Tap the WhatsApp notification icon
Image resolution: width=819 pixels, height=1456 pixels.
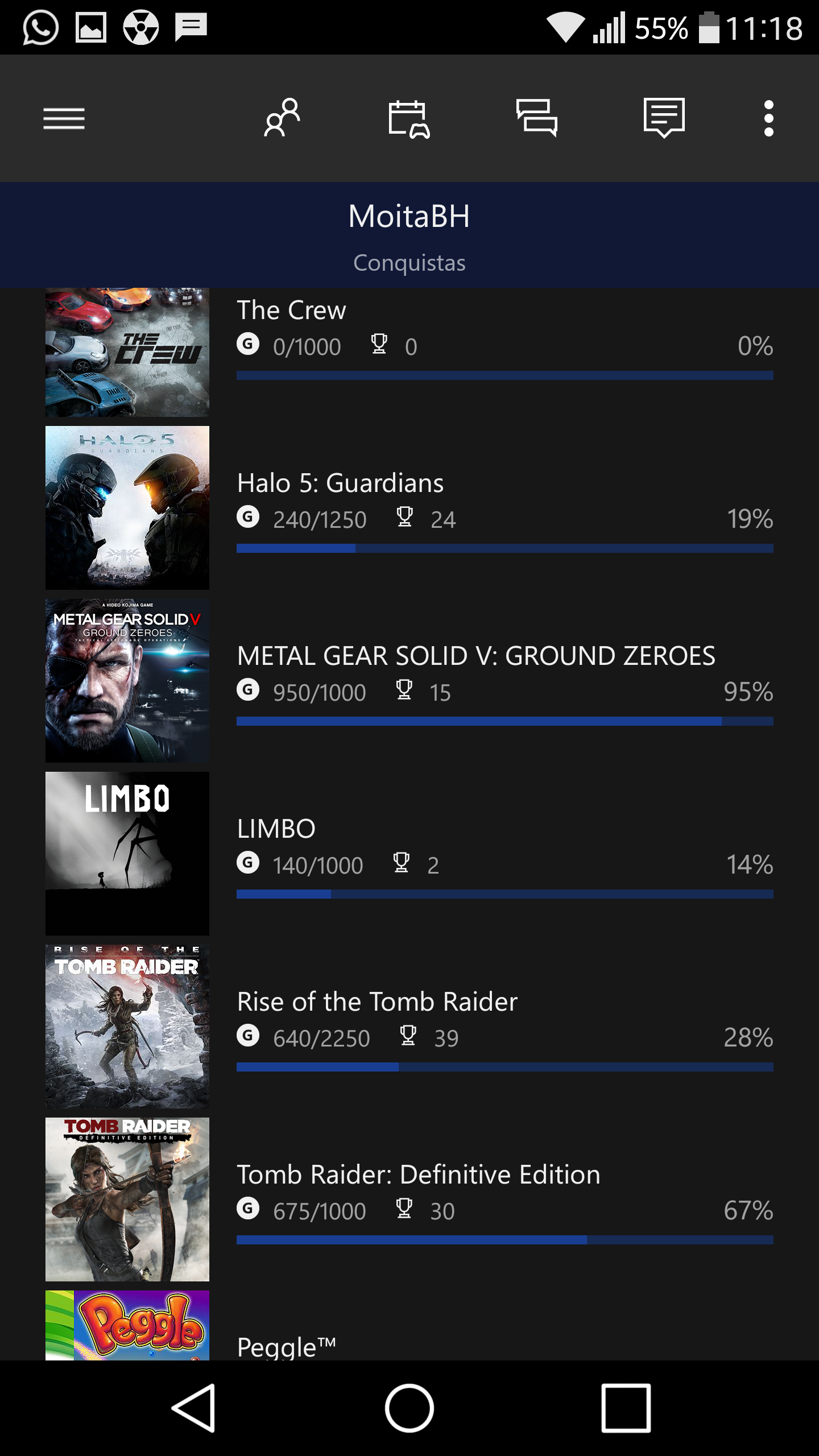(x=40, y=27)
